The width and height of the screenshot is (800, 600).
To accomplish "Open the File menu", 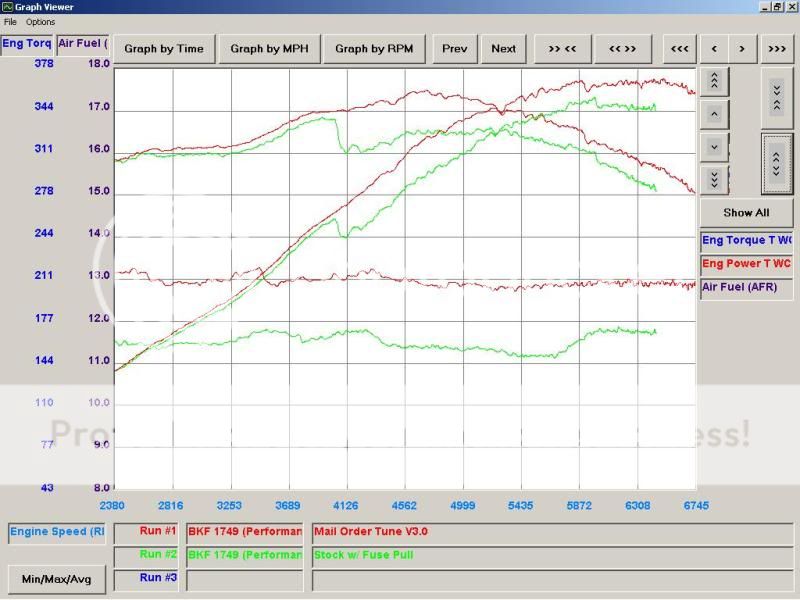I will coord(11,22).
